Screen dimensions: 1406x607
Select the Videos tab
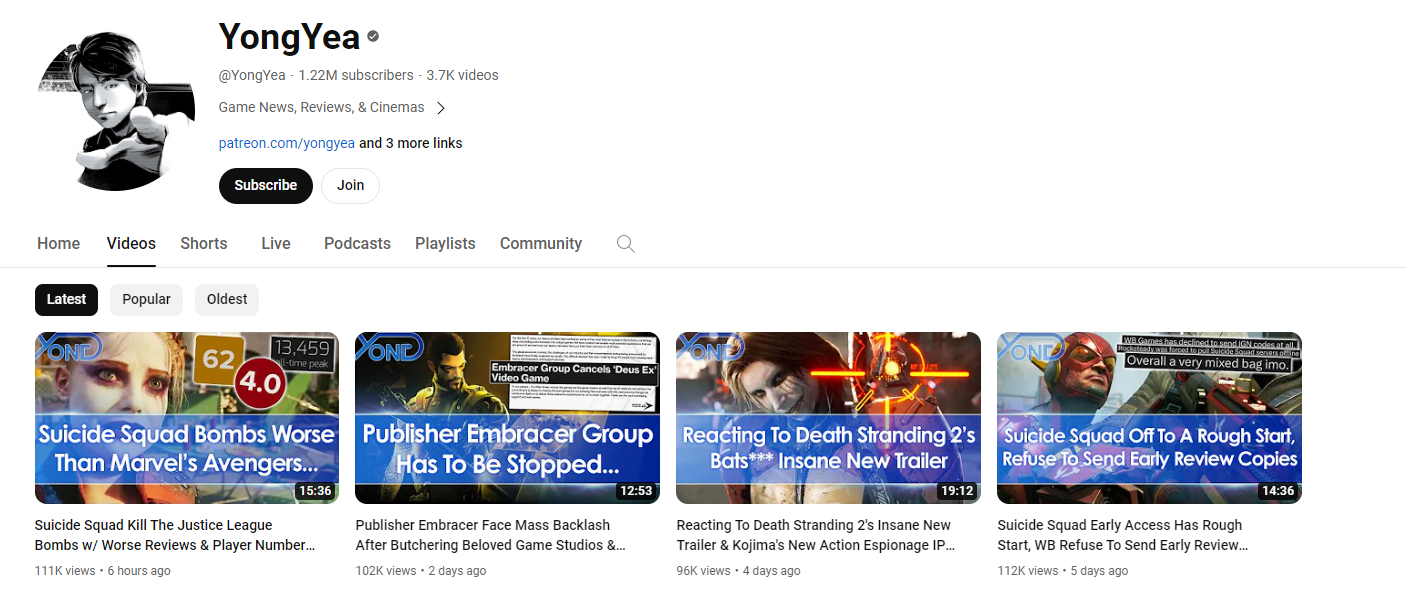pos(131,243)
